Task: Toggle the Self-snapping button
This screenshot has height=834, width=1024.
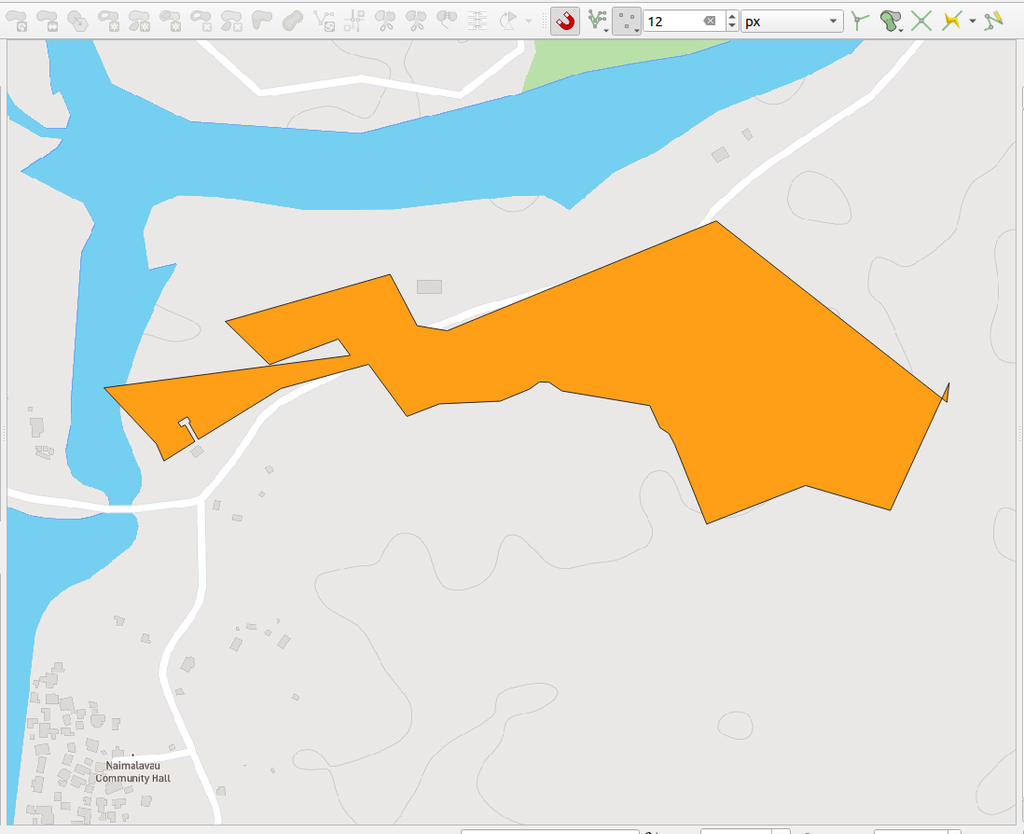Action: click(993, 21)
